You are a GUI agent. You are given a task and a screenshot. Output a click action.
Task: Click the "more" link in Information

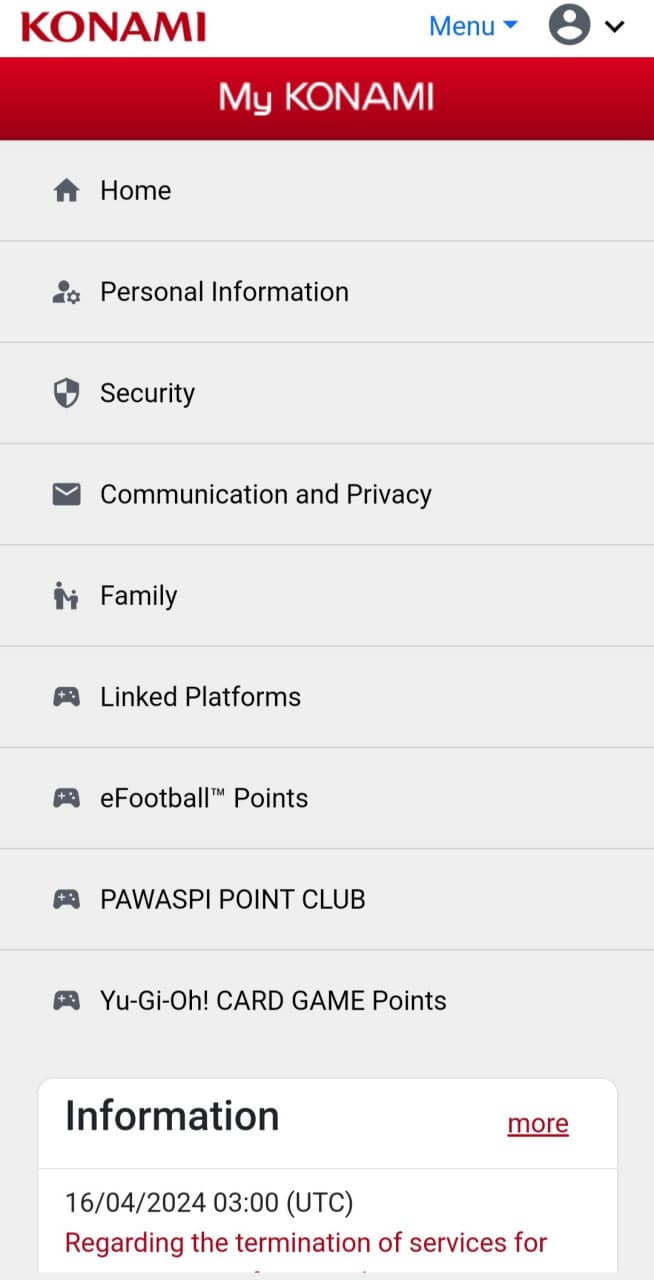tap(538, 1124)
